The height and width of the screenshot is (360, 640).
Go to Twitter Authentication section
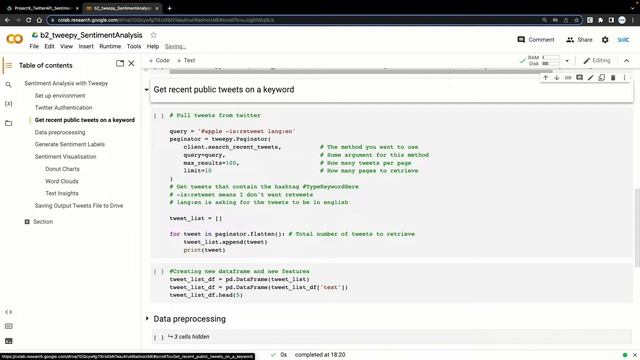[x=63, y=108]
